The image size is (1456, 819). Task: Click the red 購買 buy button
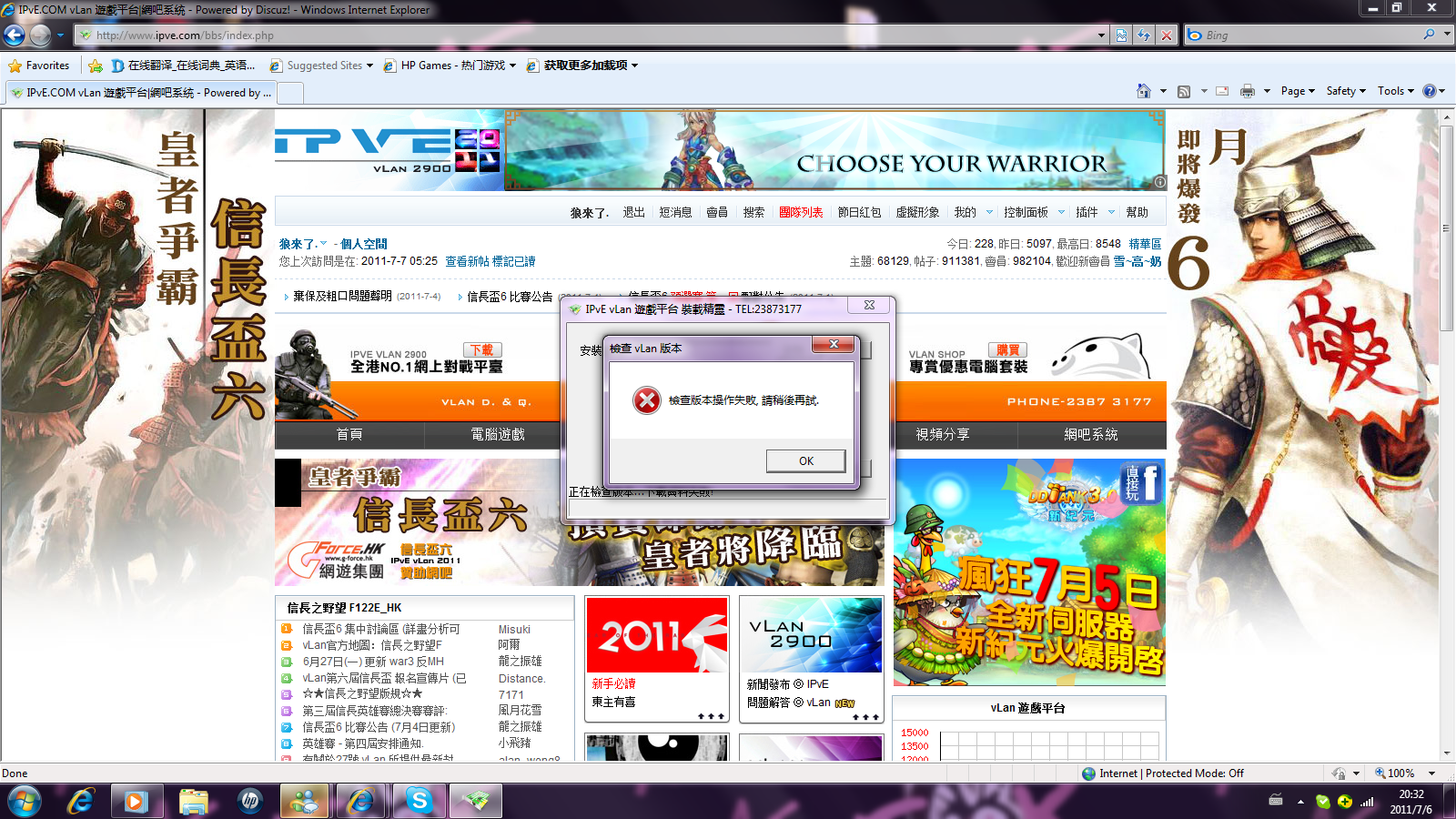coord(1008,350)
